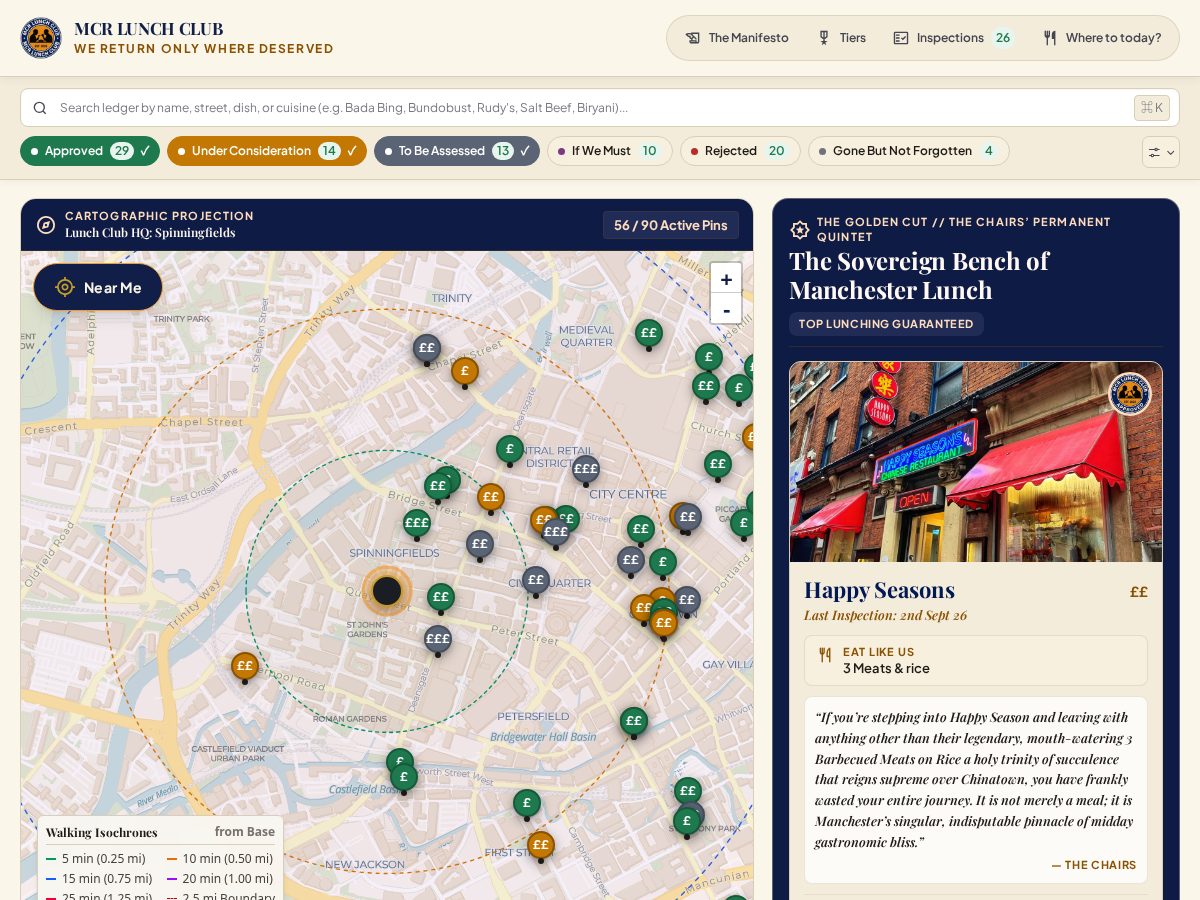This screenshot has width=1200, height=900.
Task: Select the orange ££ pin at First Street
Action: point(541,846)
